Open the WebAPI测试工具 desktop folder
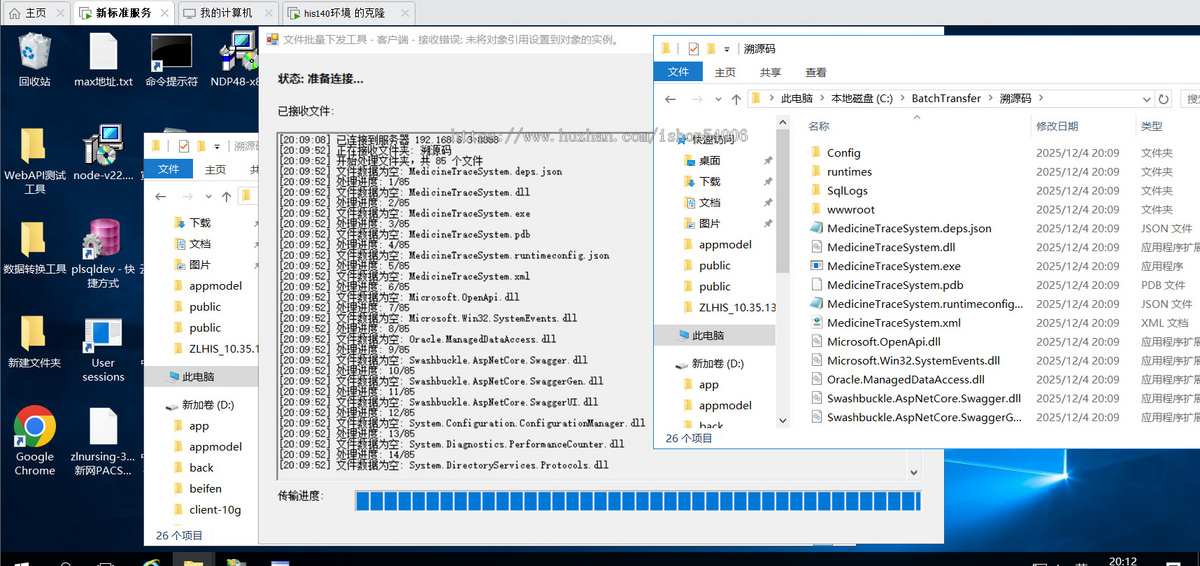Screen dimensions: 1200x566 [34, 150]
